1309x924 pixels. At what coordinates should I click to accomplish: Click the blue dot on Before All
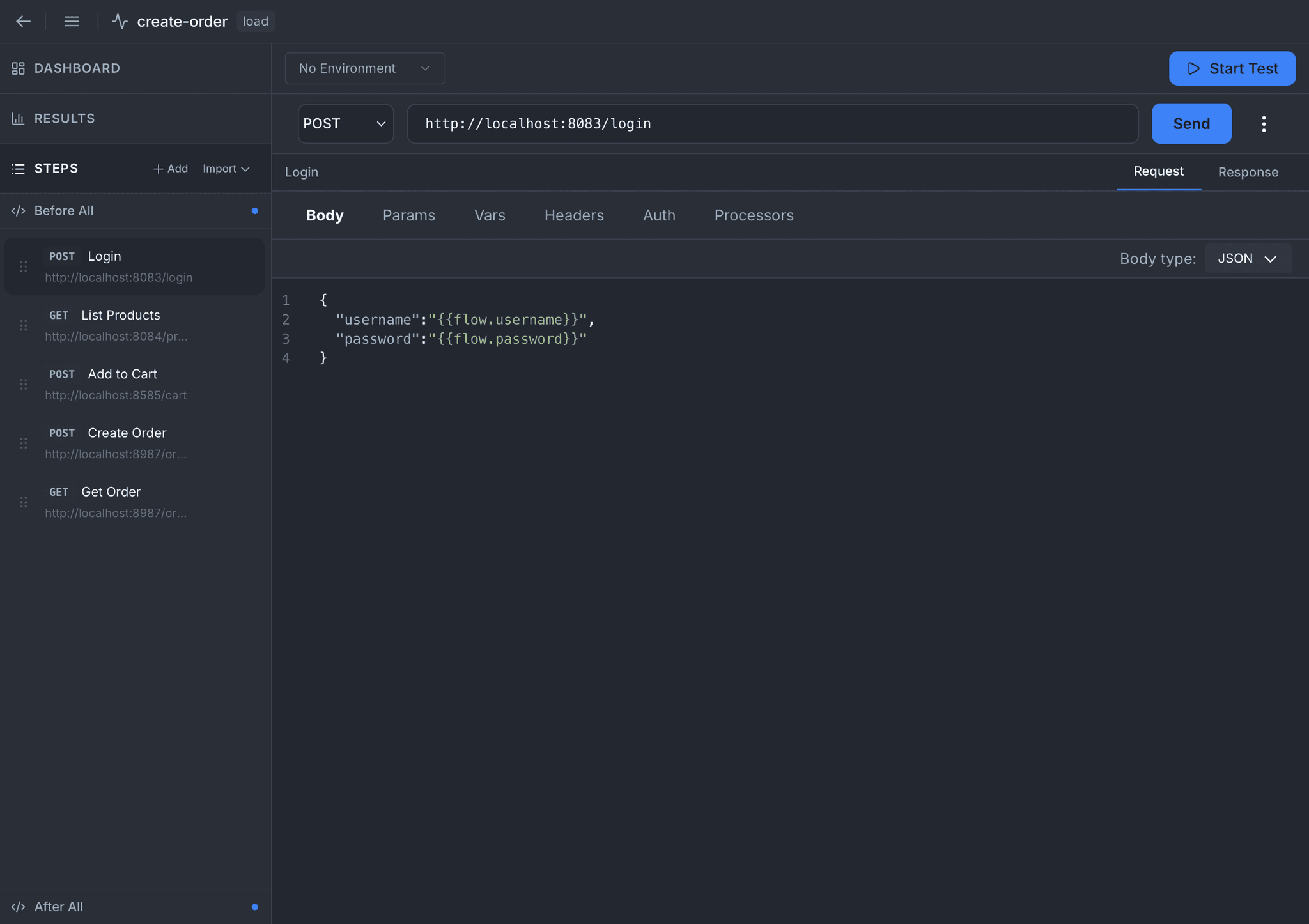pos(255,211)
